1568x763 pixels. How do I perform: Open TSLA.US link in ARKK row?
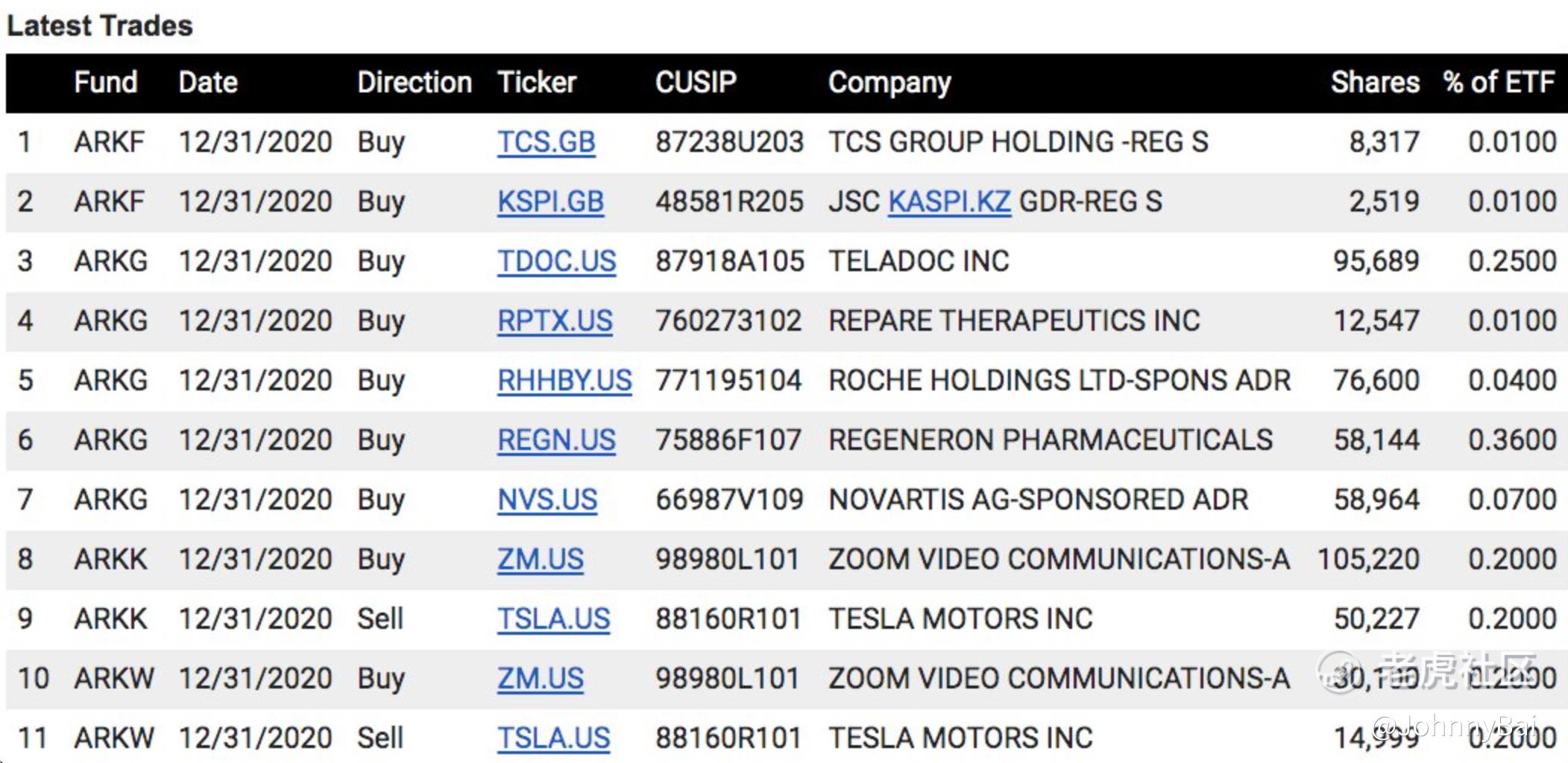point(553,618)
